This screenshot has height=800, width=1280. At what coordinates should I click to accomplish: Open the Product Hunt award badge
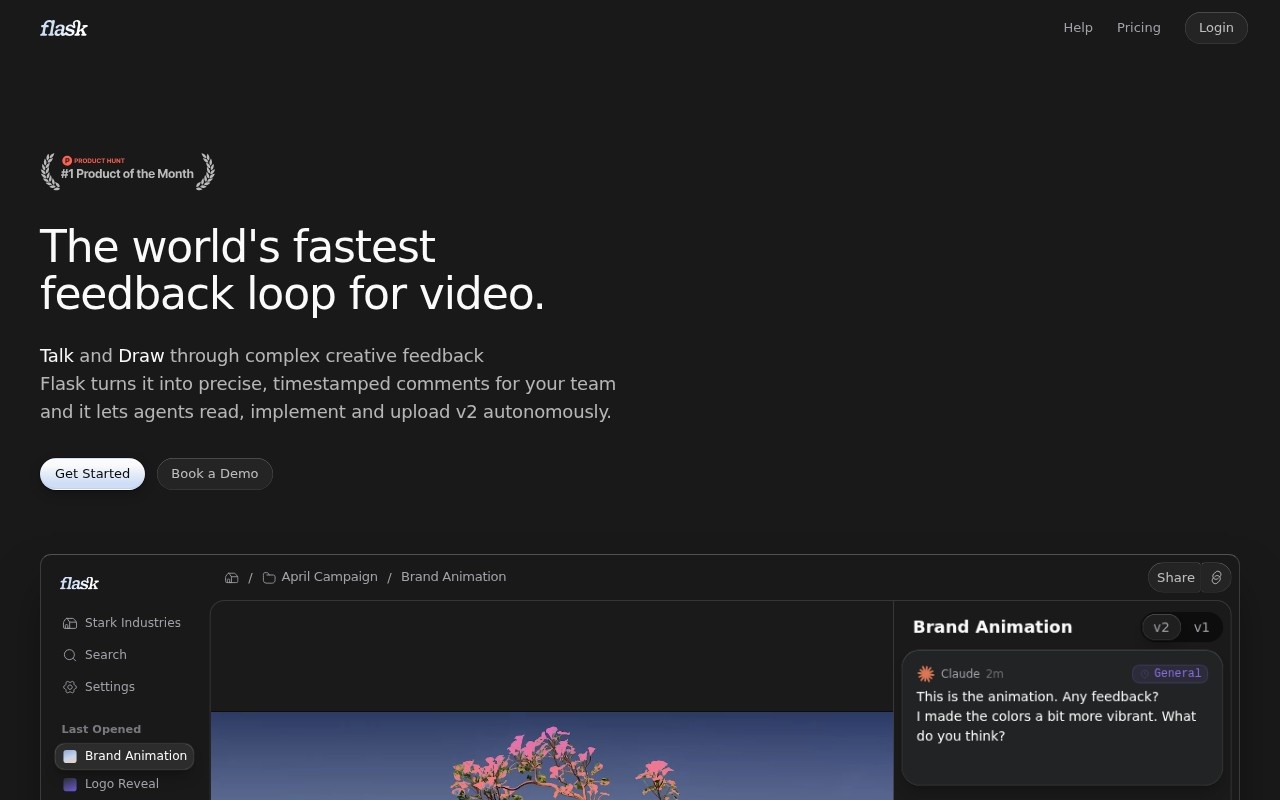128,172
